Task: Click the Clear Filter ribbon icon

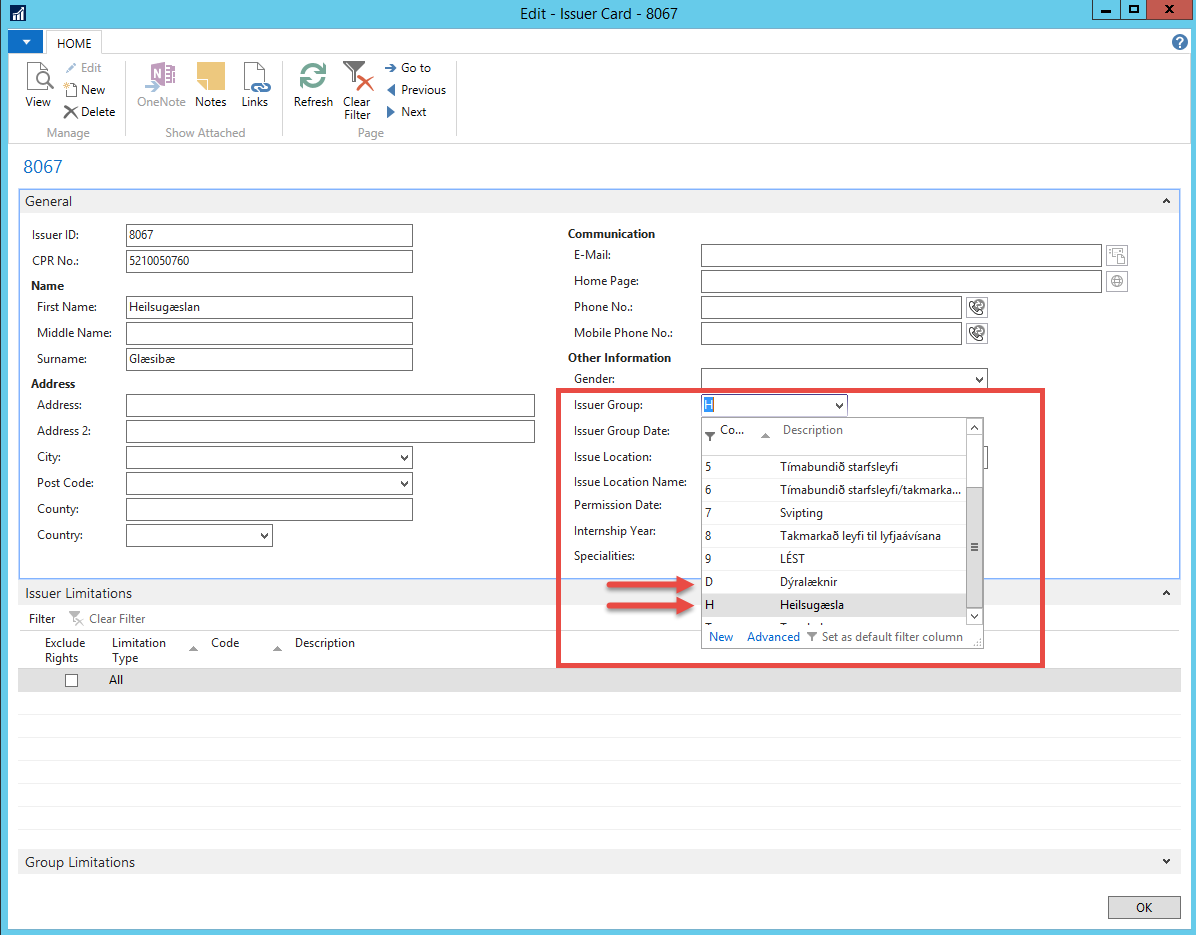Action: [x=357, y=88]
